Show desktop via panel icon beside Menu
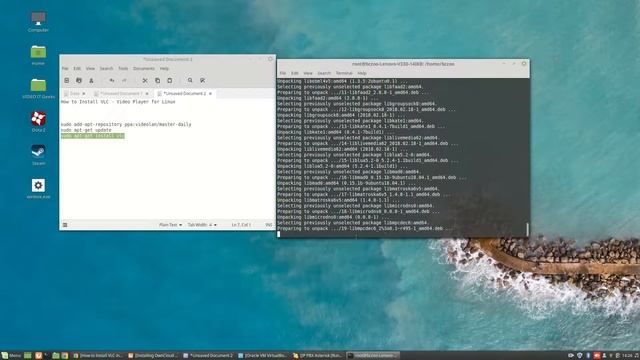The width and height of the screenshot is (640, 360). 28,356
